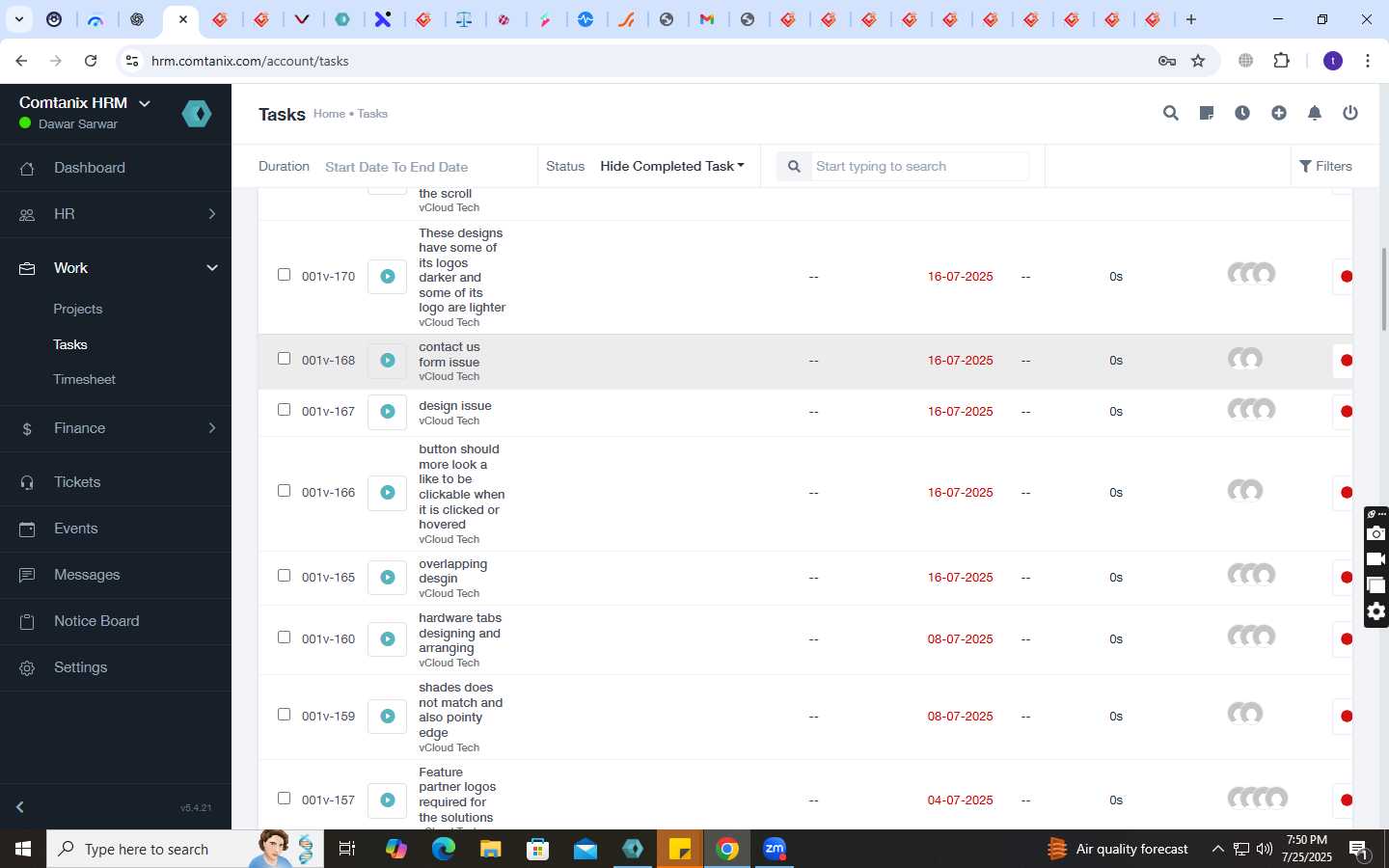Click the search magnifier icon in header
1389x868 pixels.
(x=1171, y=113)
